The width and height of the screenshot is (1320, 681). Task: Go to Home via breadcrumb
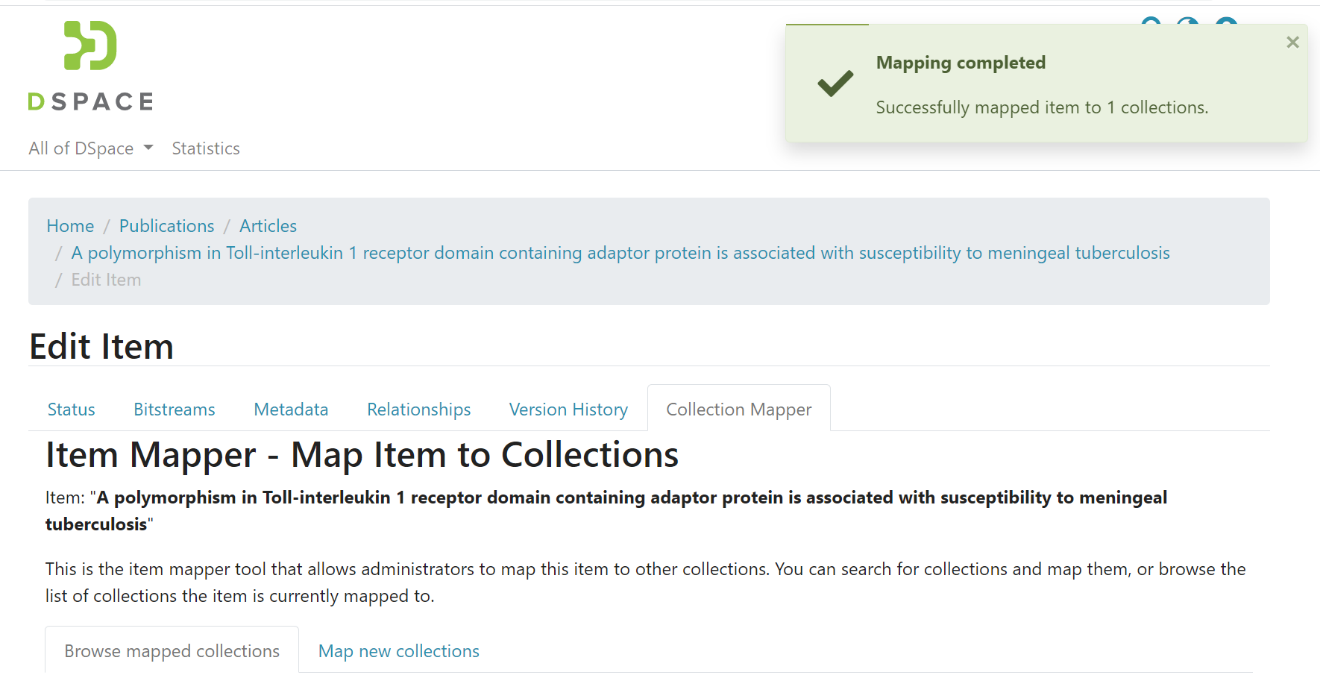pyautogui.click(x=70, y=226)
